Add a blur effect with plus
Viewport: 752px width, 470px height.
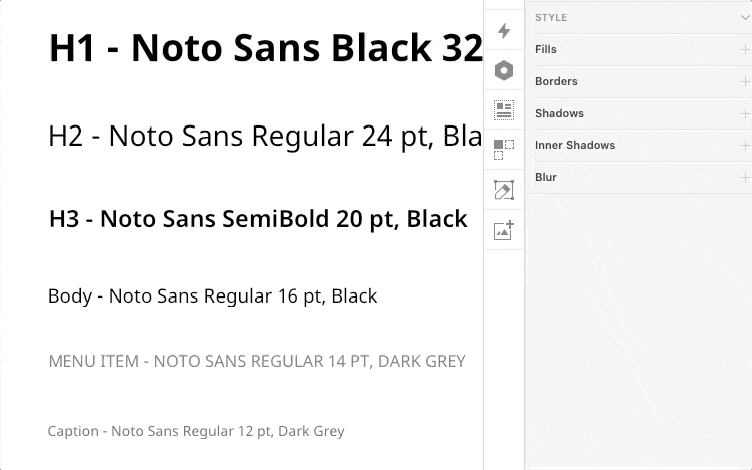coord(745,177)
